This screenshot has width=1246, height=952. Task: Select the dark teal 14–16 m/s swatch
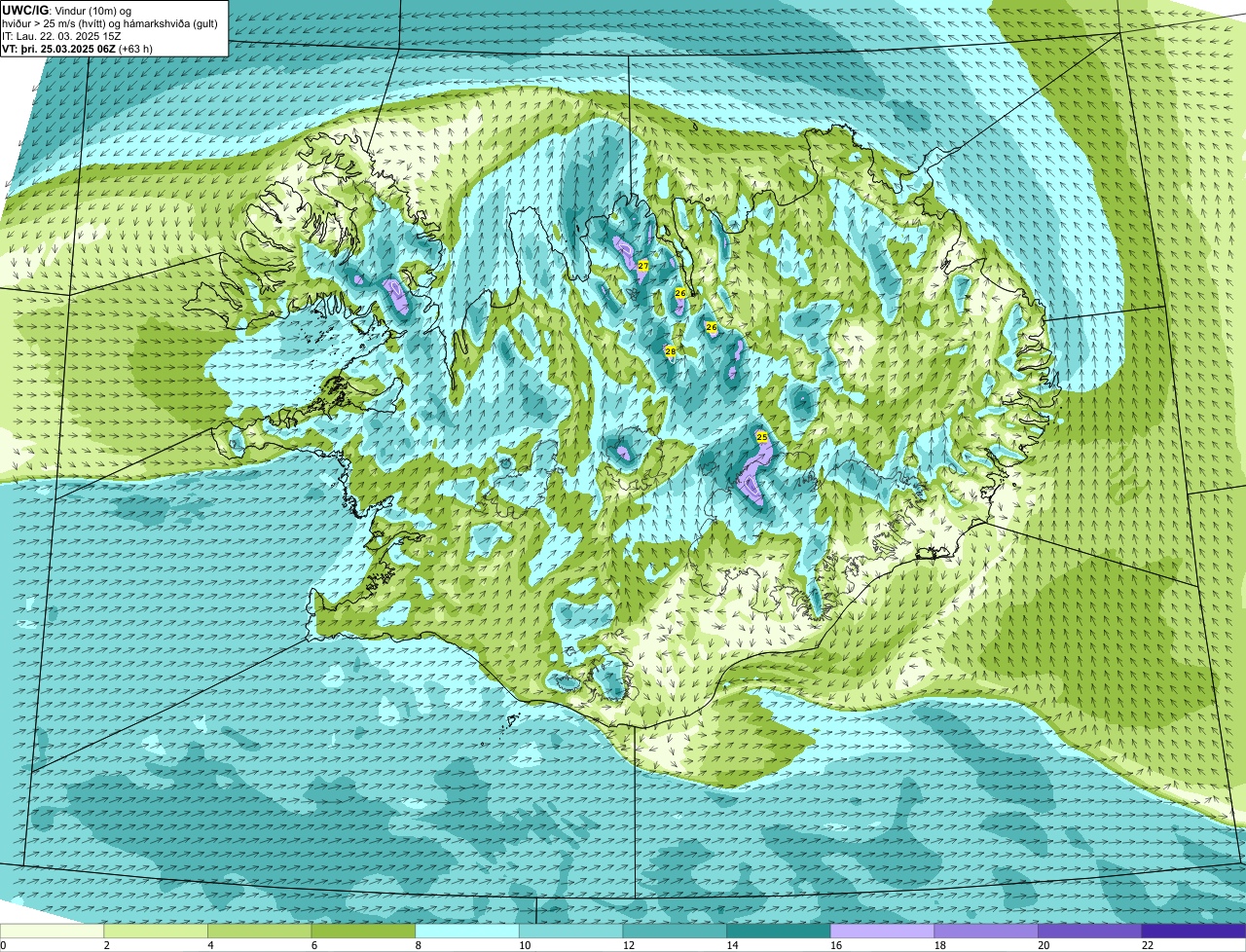(779, 931)
